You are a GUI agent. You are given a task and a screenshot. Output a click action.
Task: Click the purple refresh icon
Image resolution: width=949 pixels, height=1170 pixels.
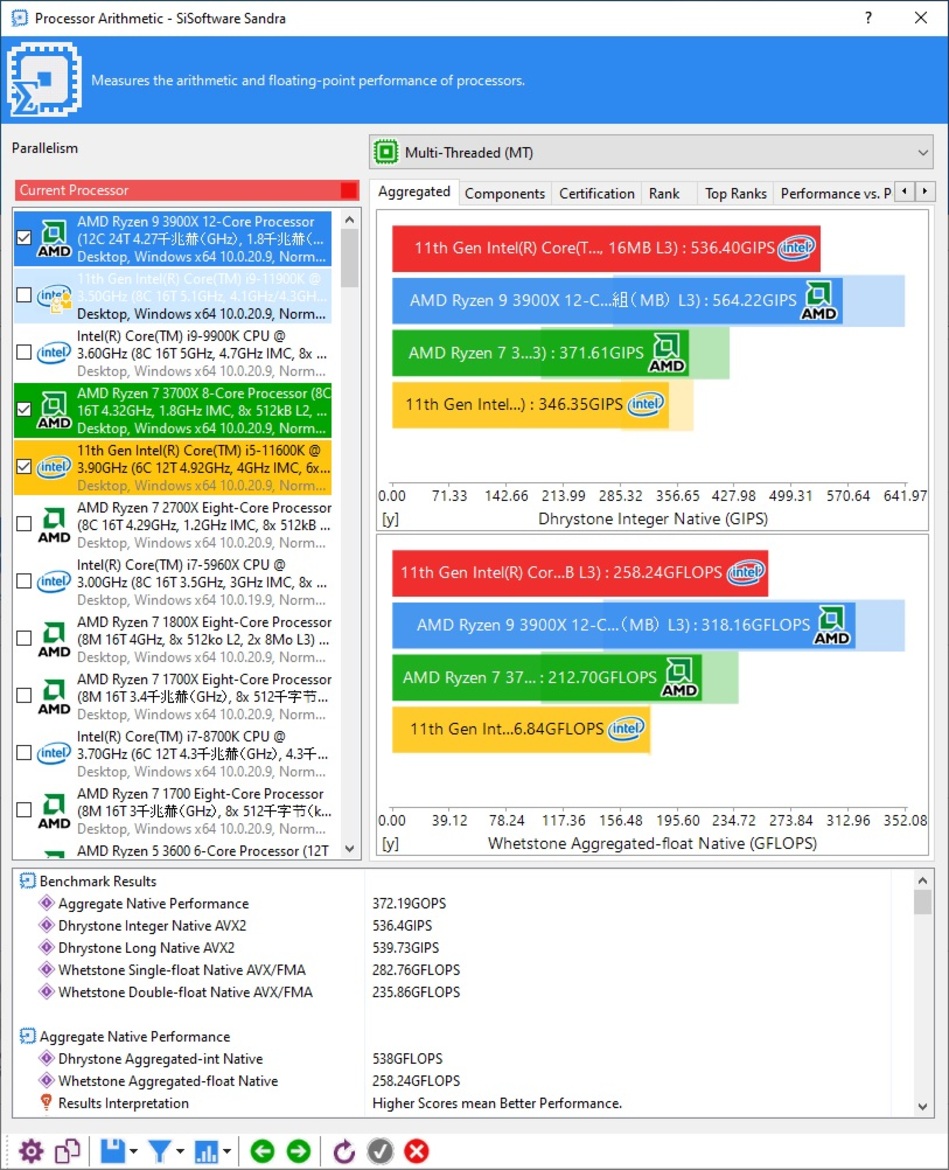pyautogui.click(x=344, y=1151)
